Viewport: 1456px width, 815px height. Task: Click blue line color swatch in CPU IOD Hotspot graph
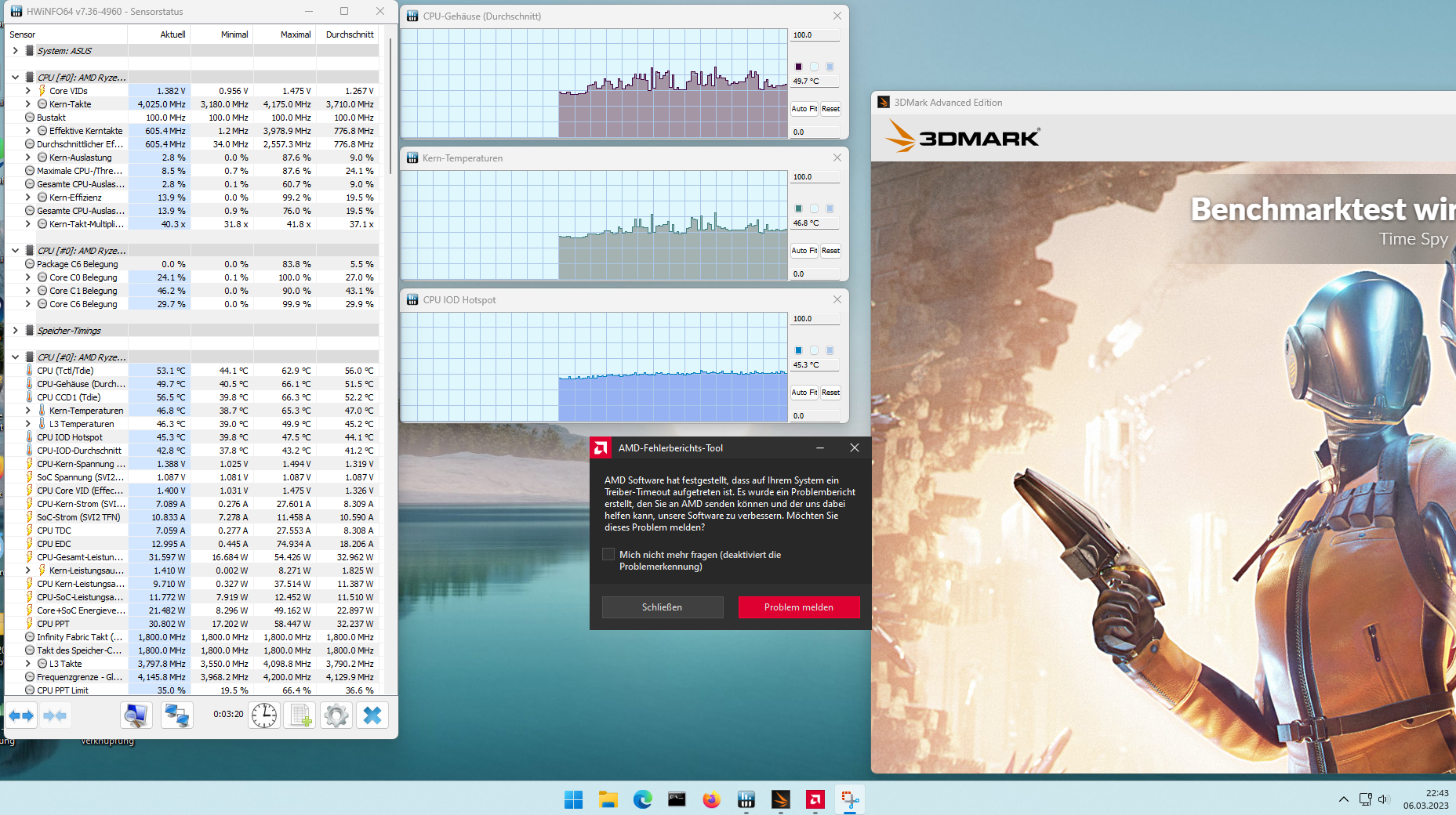(798, 350)
